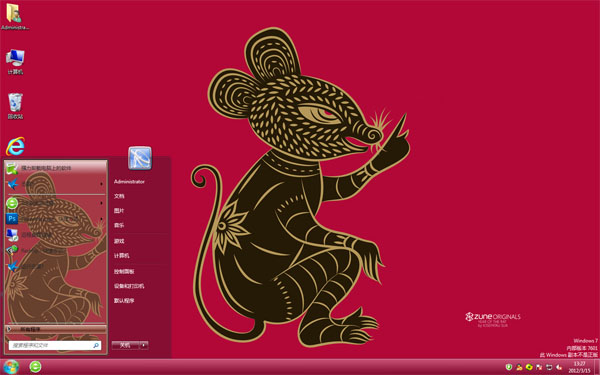Open 设备和打印机 in Start menu
Image resolution: width=600 pixels, height=375 pixels.
(129, 286)
